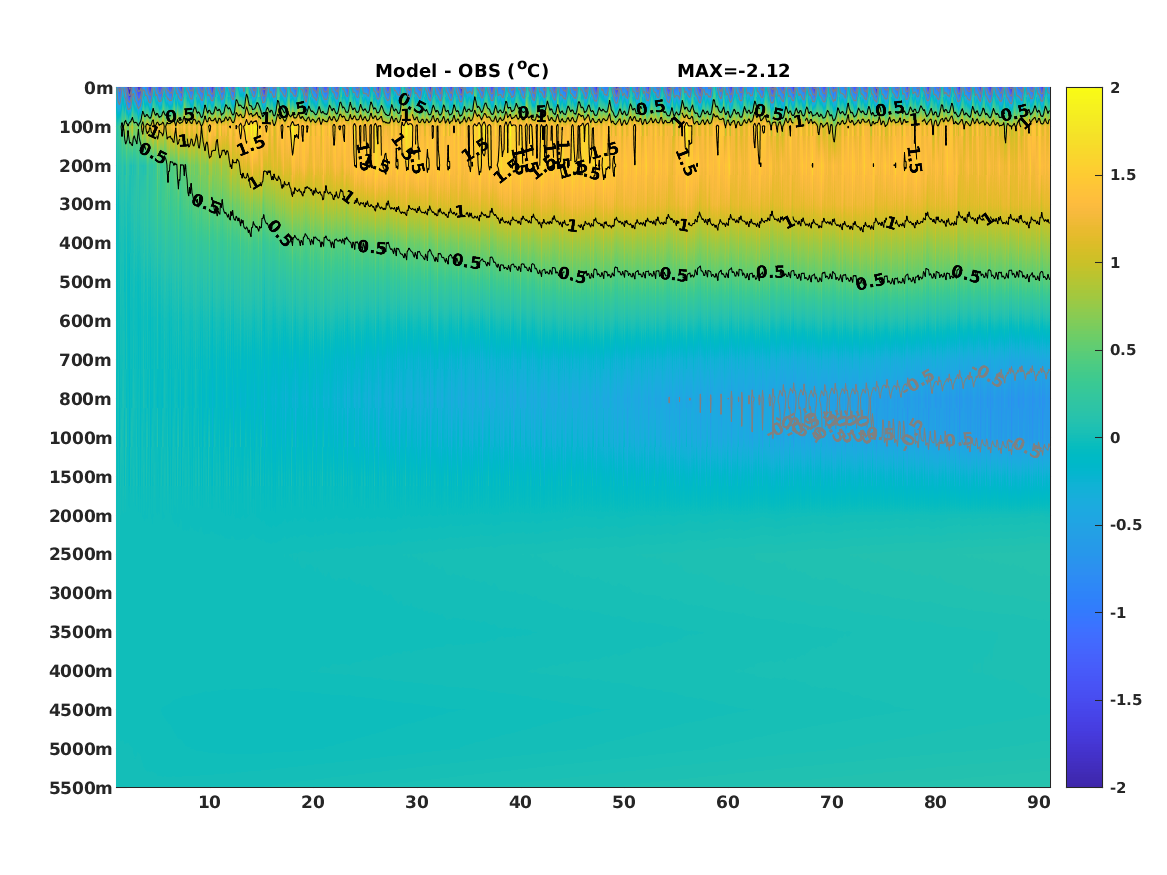Viewport: 1167px width, 875px height.
Task: Click the colorbar tick label "-1"
Action: 1118,612
